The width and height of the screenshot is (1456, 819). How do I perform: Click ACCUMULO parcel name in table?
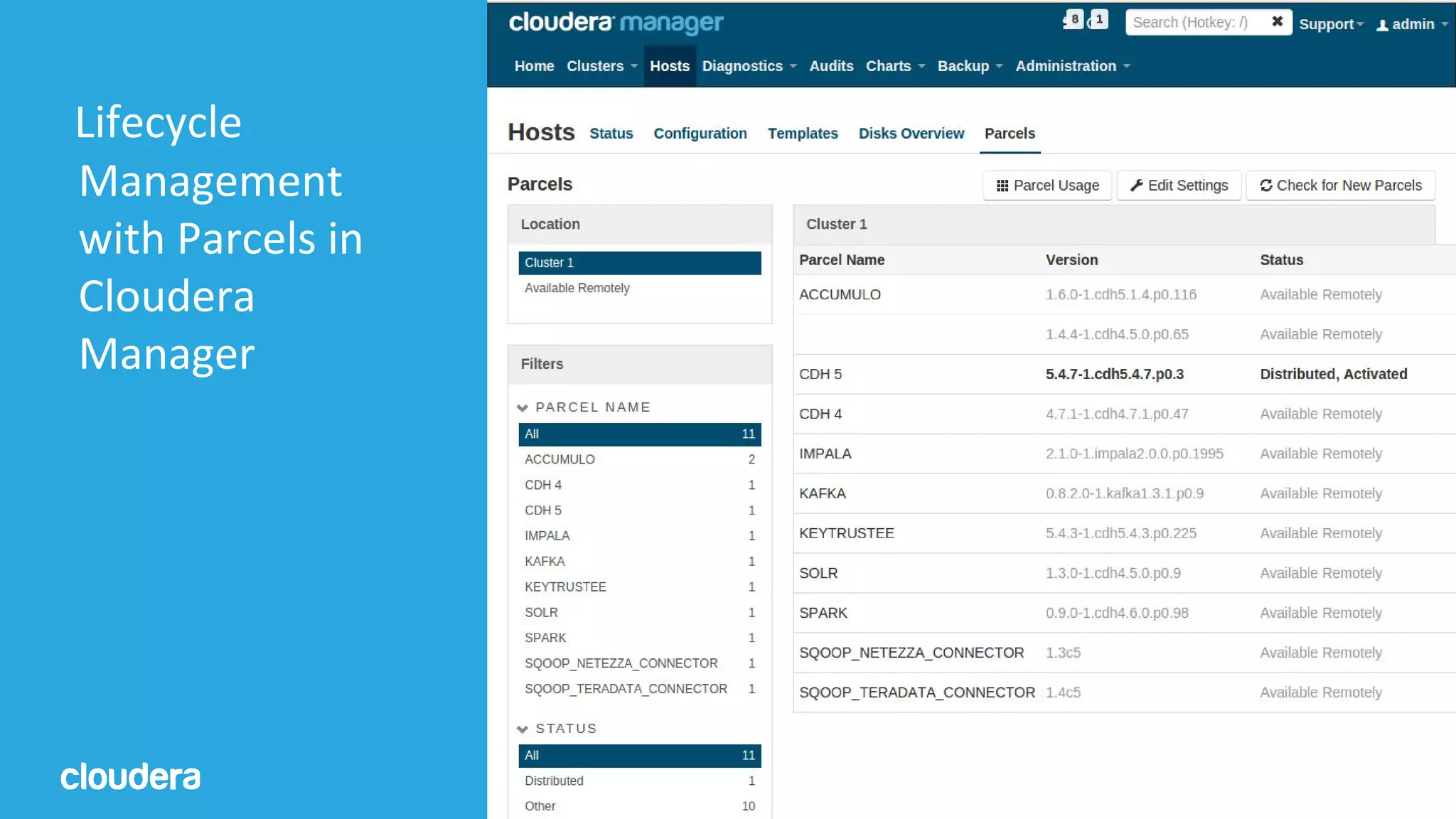pyautogui.click(x=840, y=295)
